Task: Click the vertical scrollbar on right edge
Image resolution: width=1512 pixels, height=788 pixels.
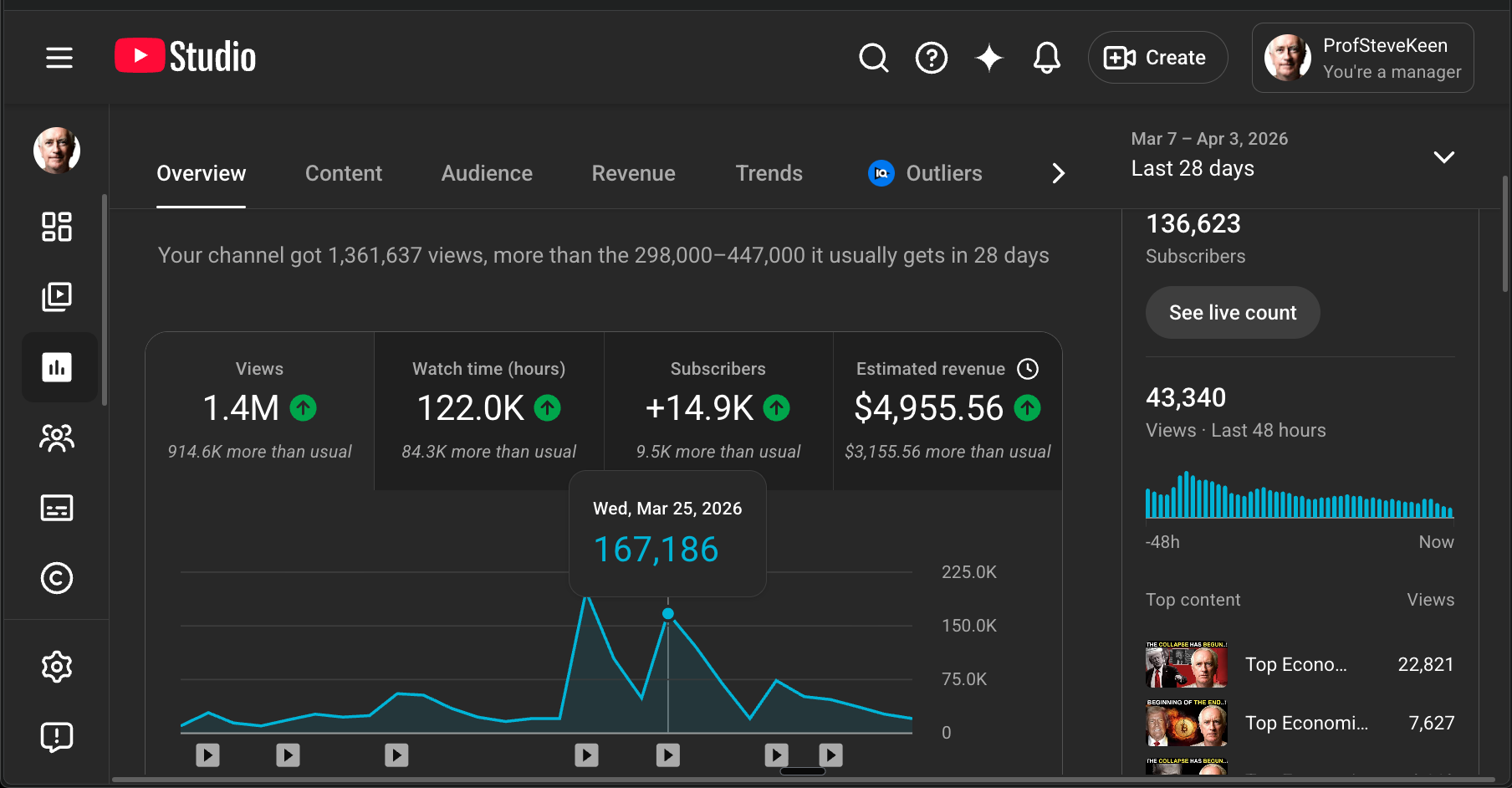Action: click(x=1505, y=234)
